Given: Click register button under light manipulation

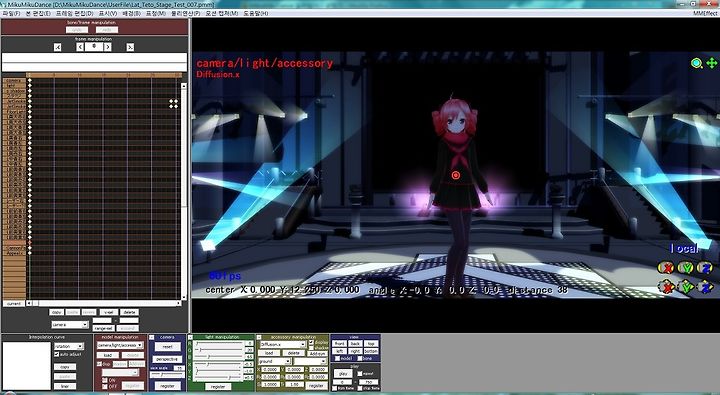Looking at the screenshot, I should click(x=218, y=387).
